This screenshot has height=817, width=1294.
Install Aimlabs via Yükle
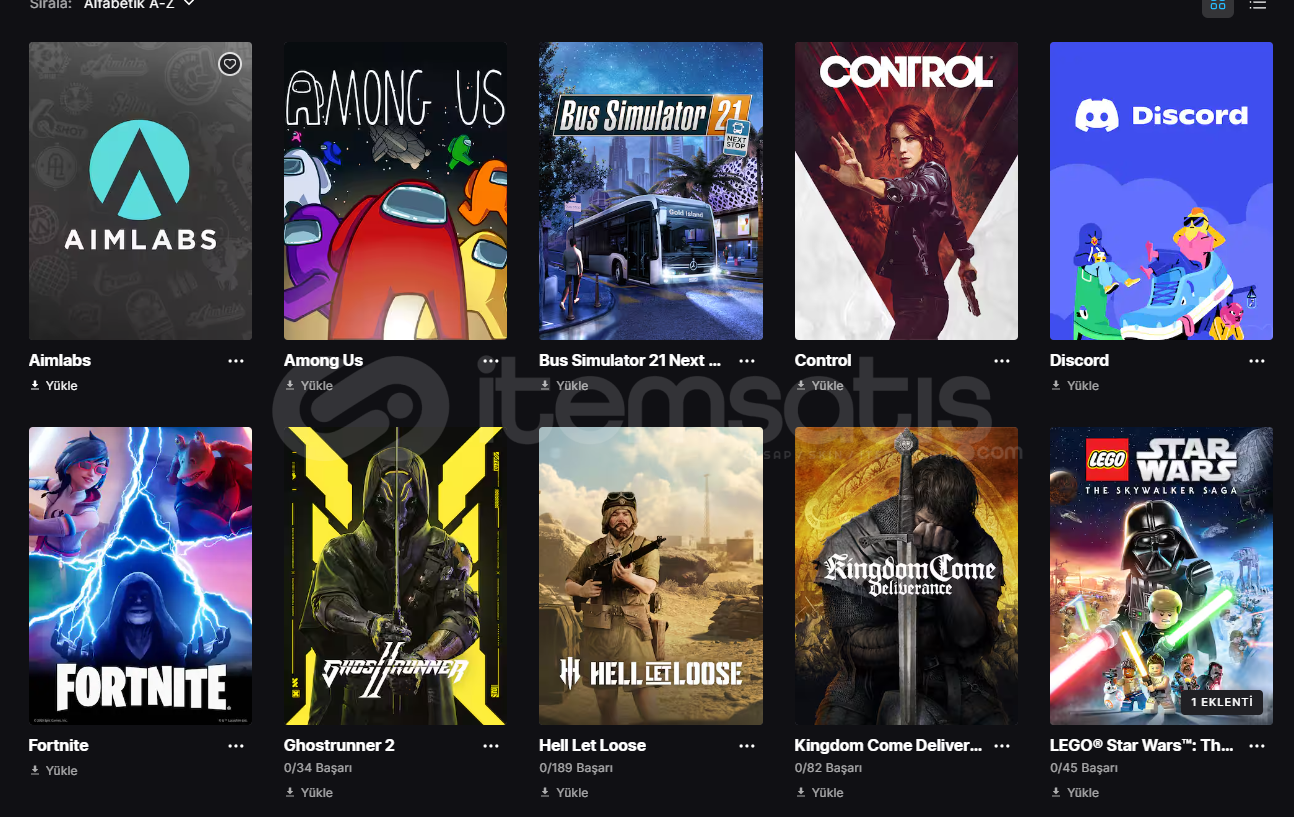click(54, 385)
